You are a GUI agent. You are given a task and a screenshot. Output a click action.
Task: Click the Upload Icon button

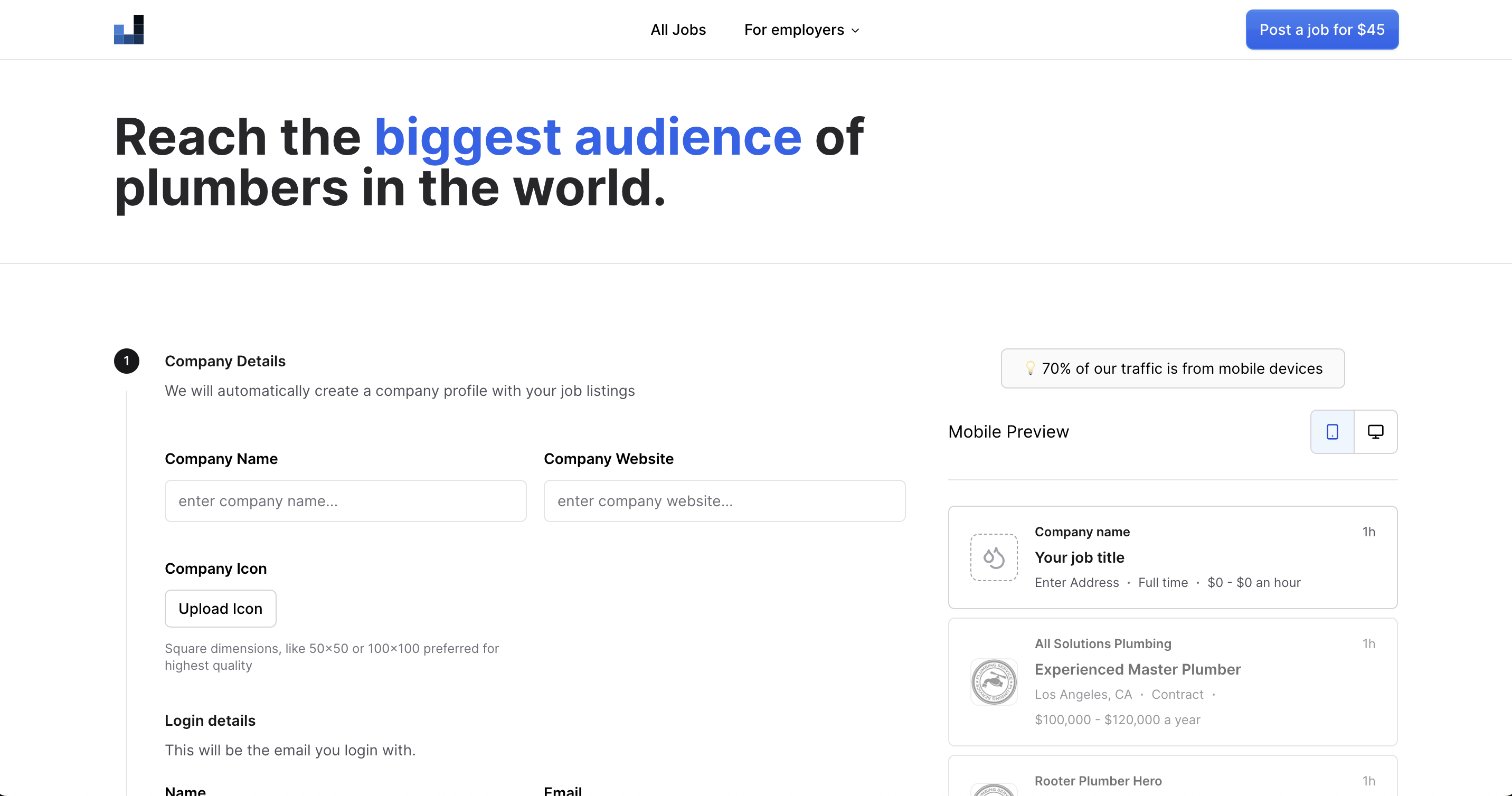[x=220, y=609]
